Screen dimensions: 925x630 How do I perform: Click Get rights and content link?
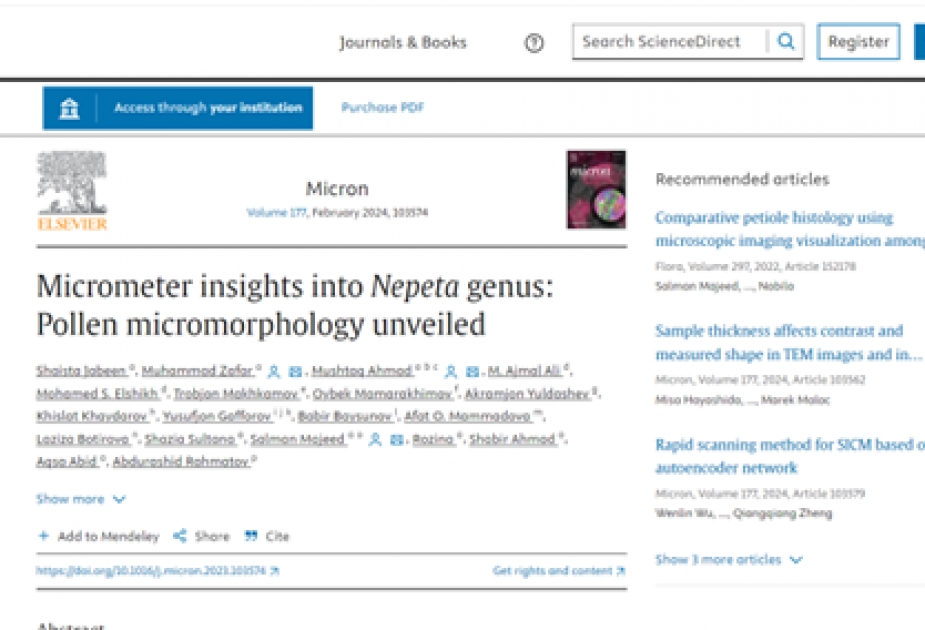point(559,570)
